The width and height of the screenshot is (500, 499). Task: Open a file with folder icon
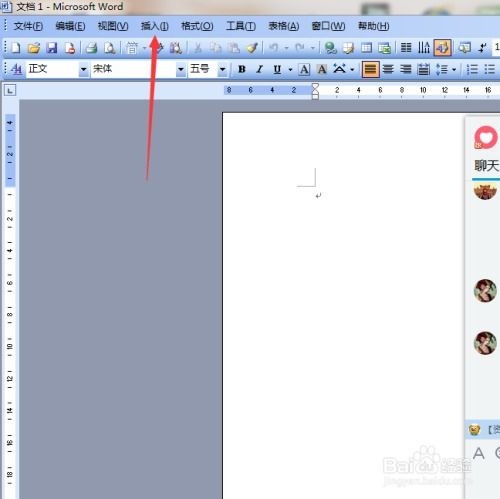click(x=34, y=48)
